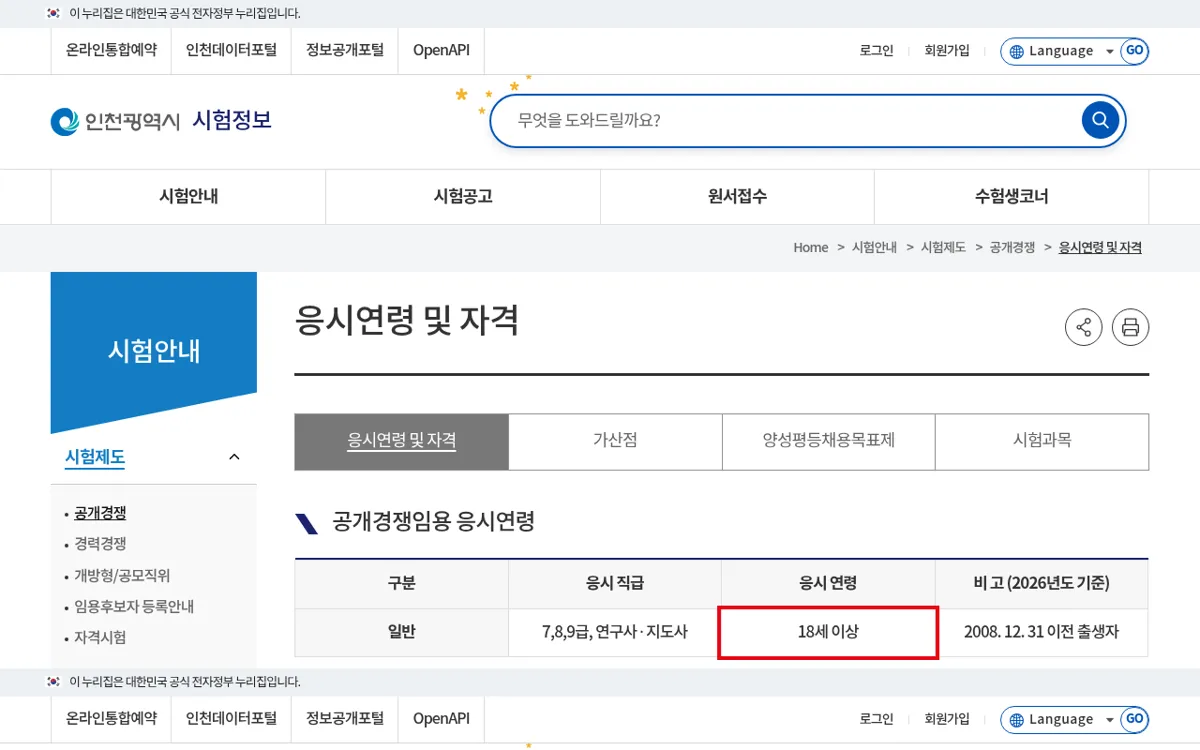Screen dimensions: 1200x750
Task: Select 자격시험 in the sidebar list
Action: [x=100, y=638]
